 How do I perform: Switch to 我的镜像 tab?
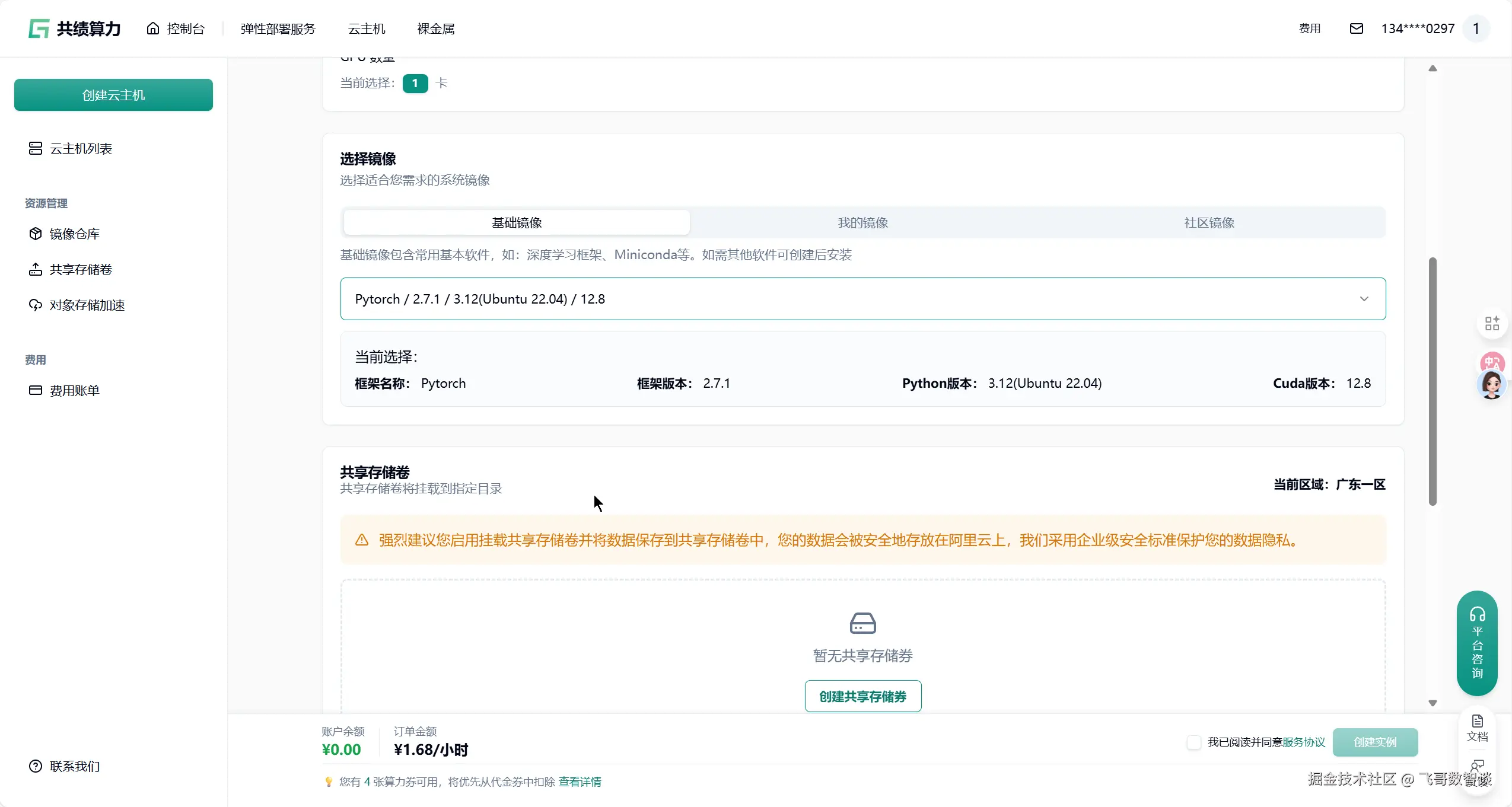tap(862, 223)
